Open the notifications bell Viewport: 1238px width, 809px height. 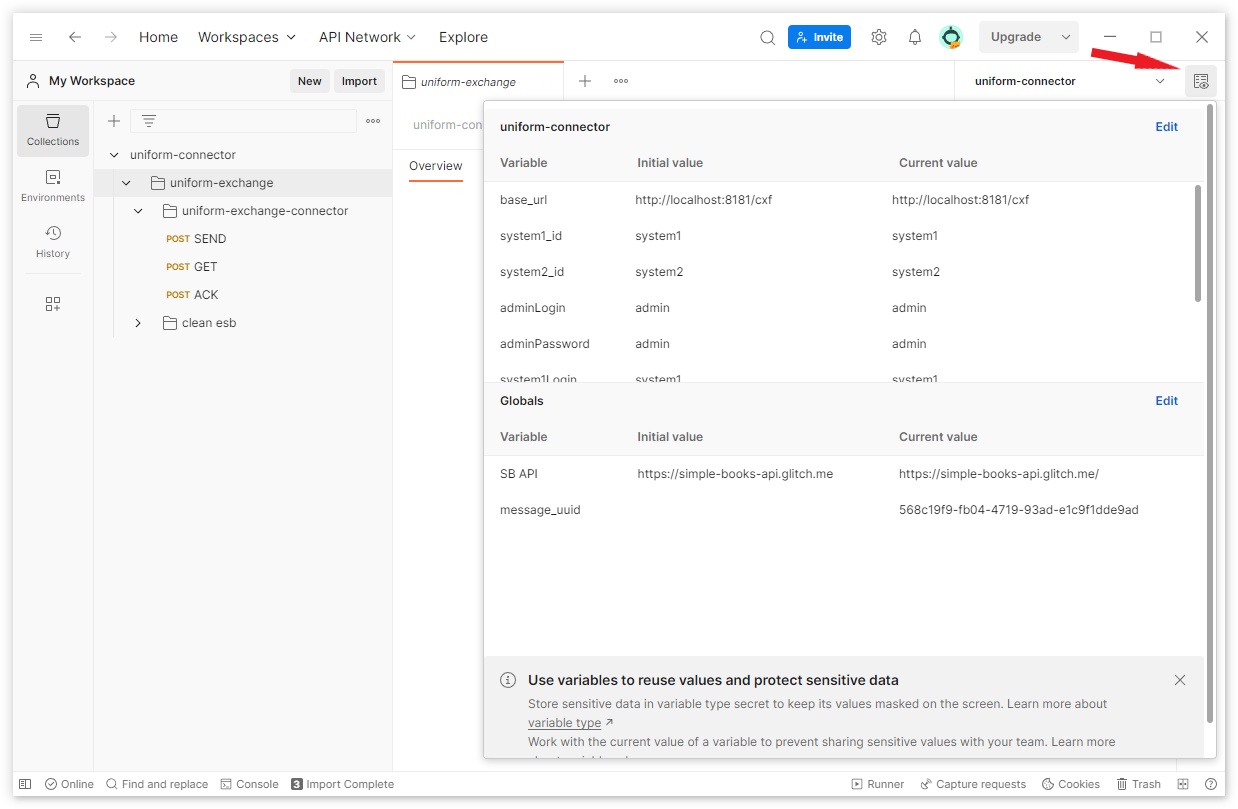[914, 37]
